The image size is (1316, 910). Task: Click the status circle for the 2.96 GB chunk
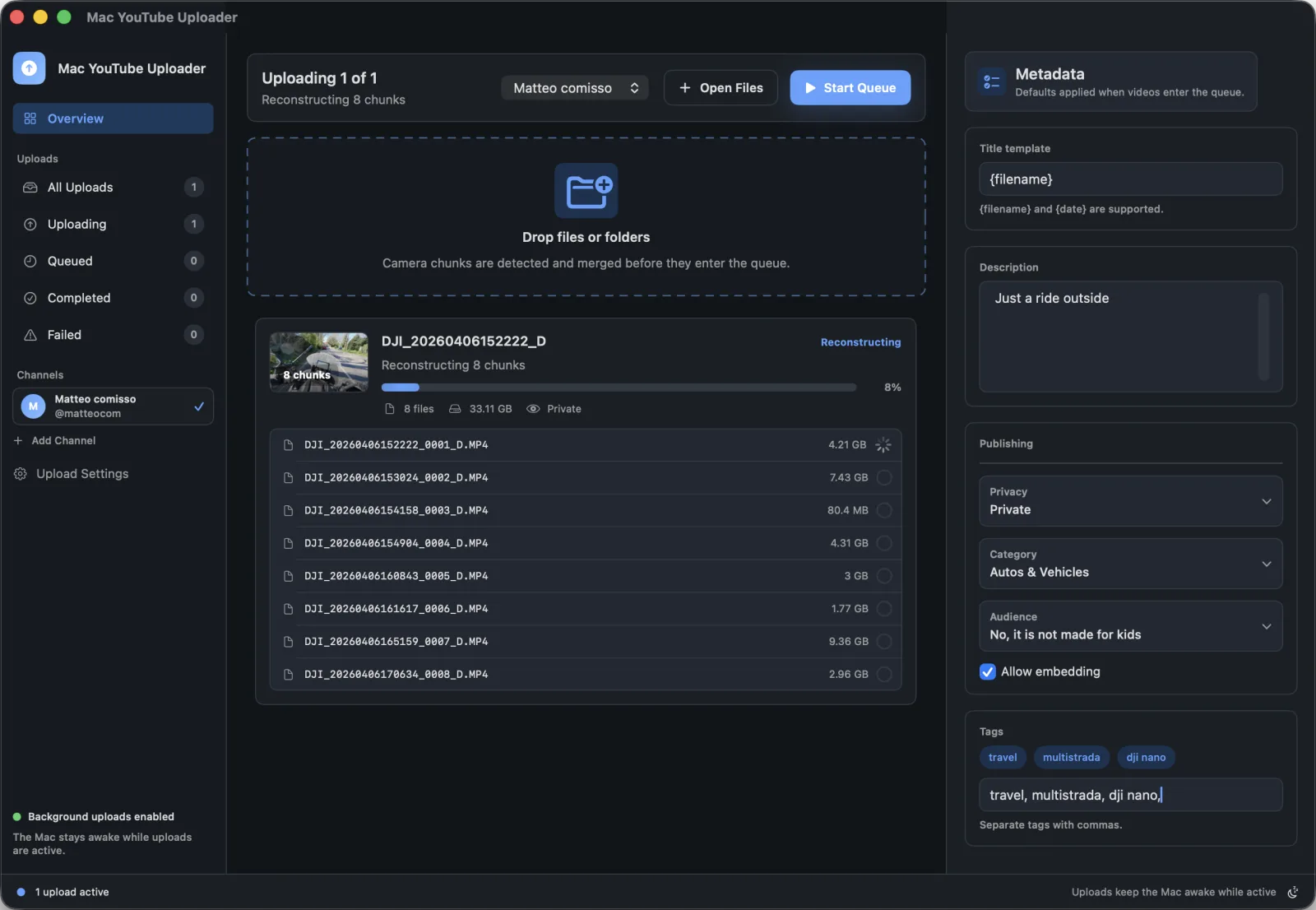[x=884, y=675]
